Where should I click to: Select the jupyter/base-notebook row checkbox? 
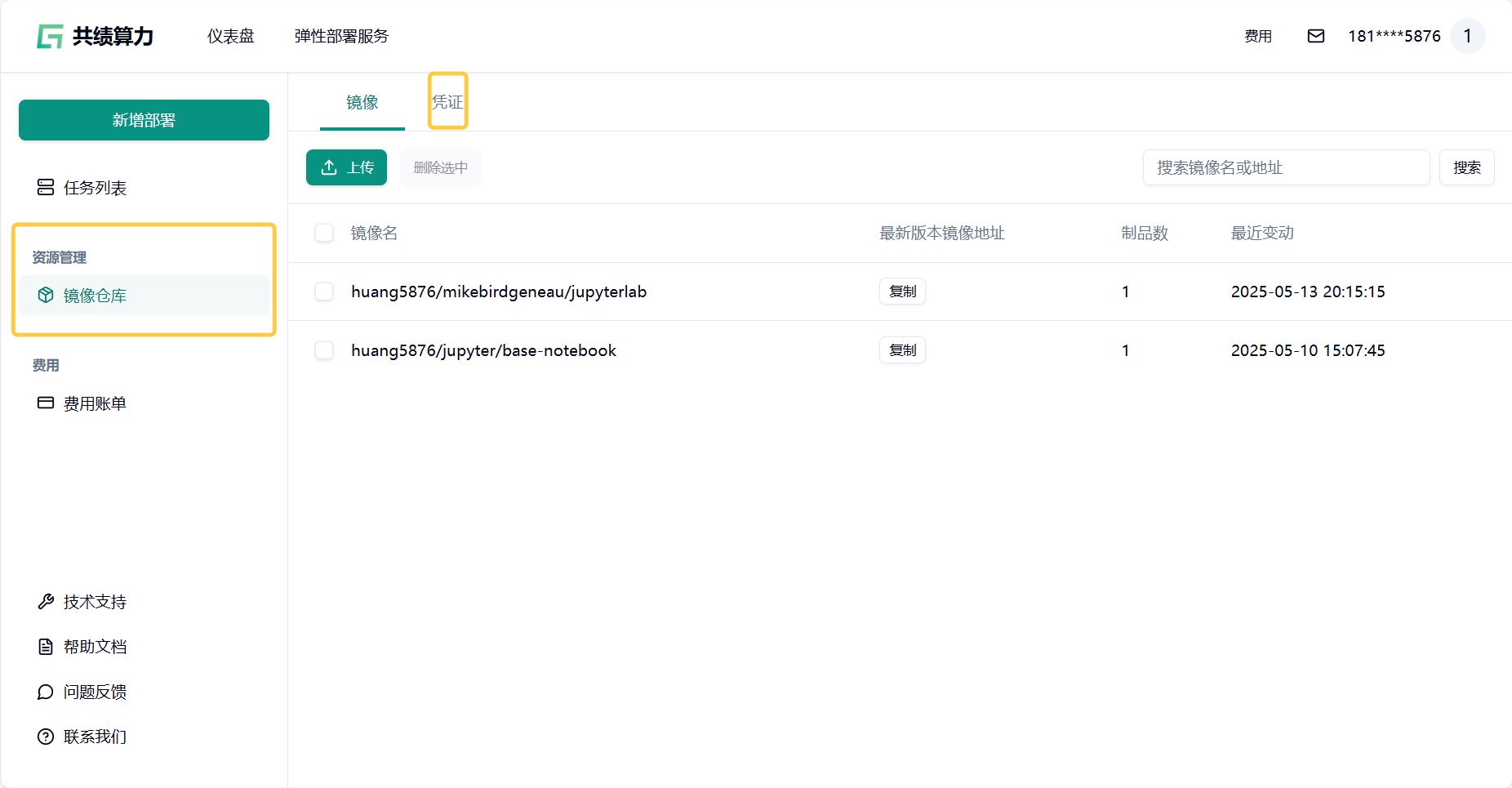(x=324, y=350)
